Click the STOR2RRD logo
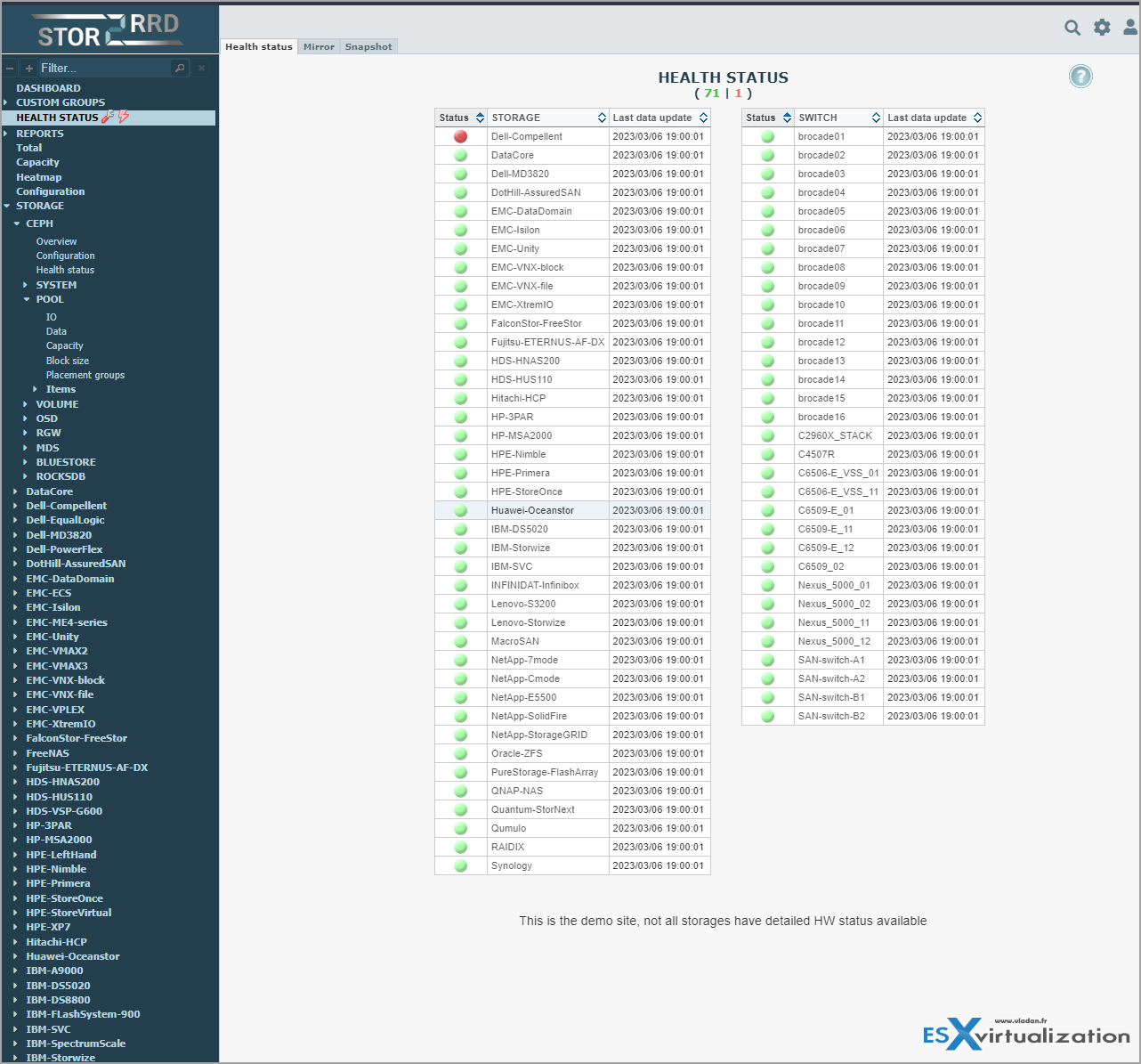Screen dimensions: 1141x1064 pyautogui.click(x=110, y=29)
